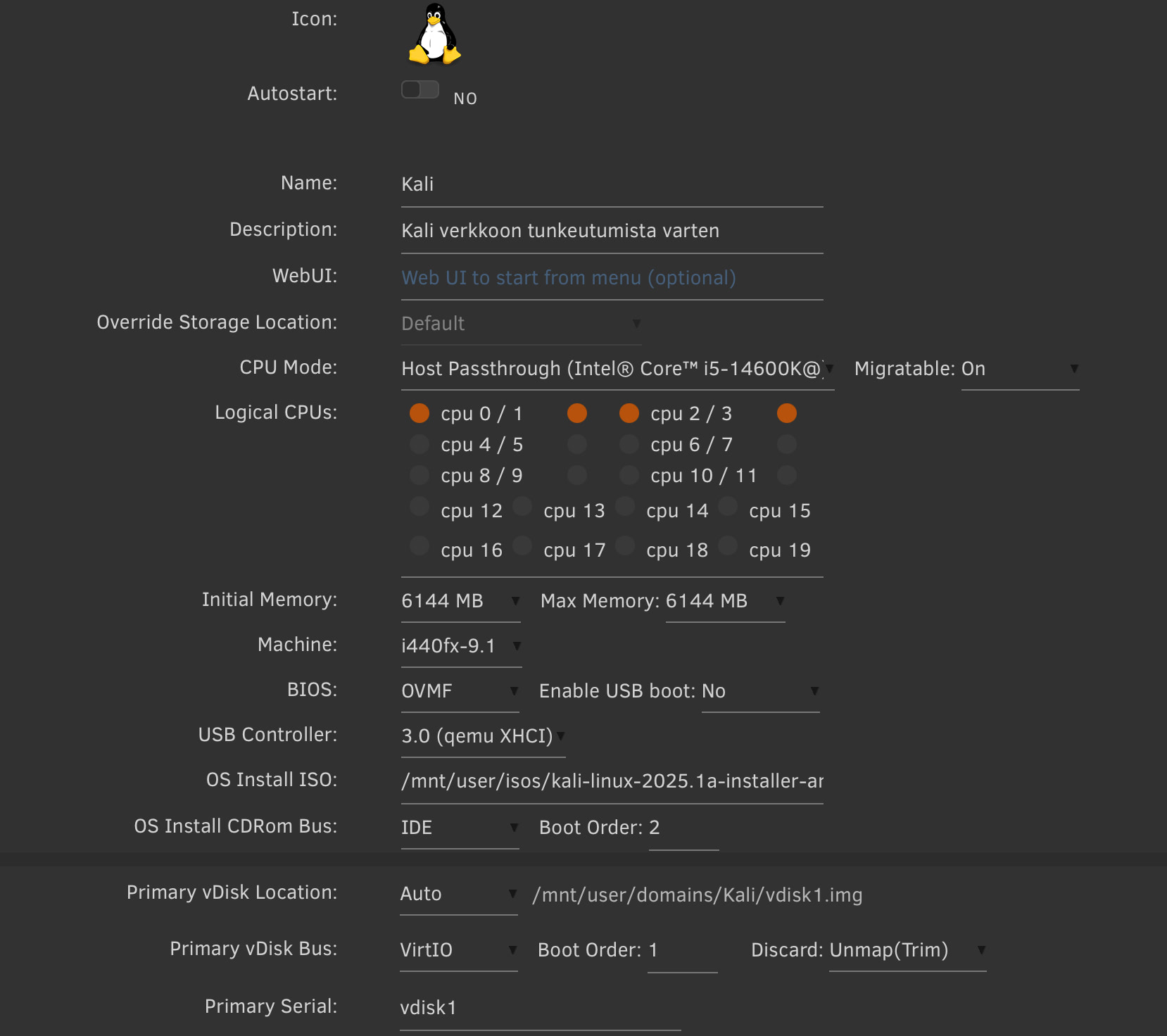Expand the Max Memory dropdown
This screenshot has height=1036, width=1167.
[x=725, y=601]
